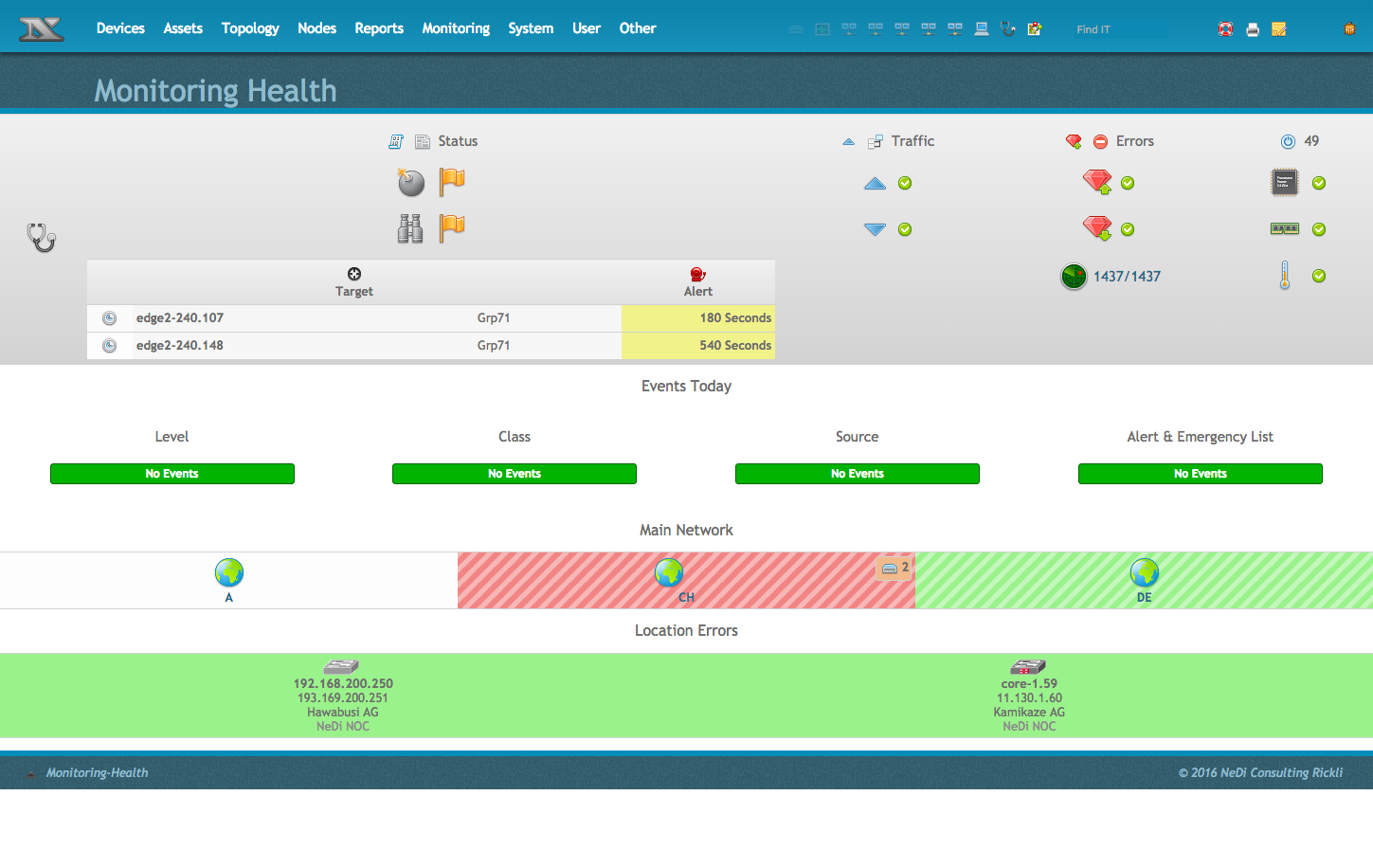Screen dimensions: 1373x868
Task: Click the stethoscope icon in top toolbar
Action: (1008, 29)
